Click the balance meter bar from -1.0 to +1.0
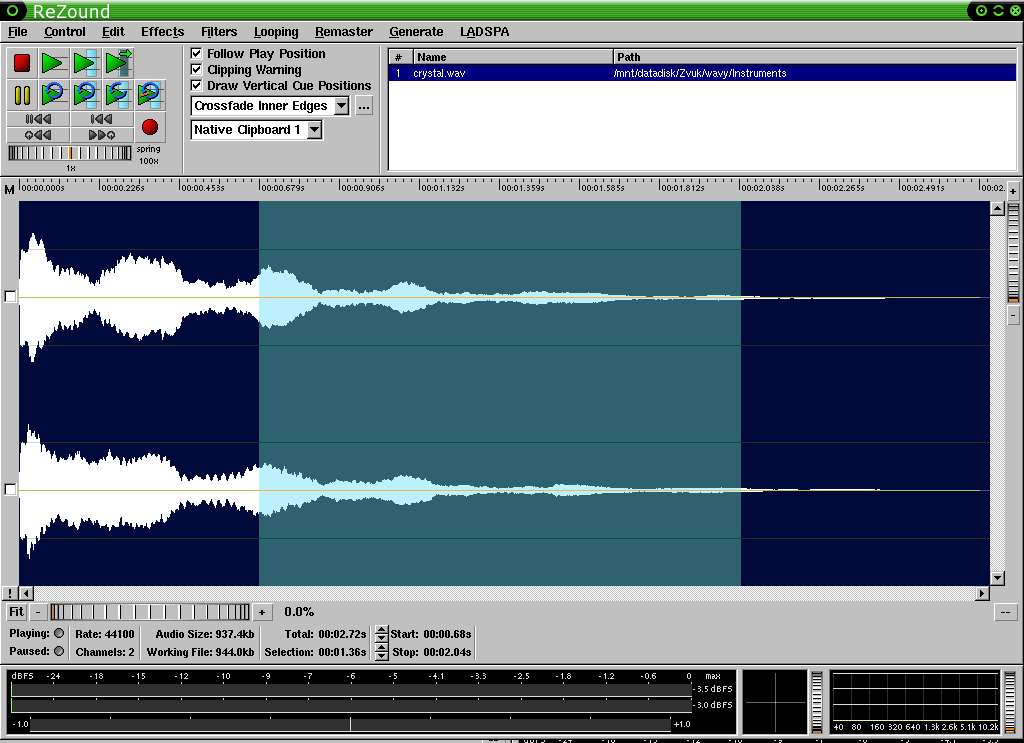Image resolution: width=1024 pixels, height=743 pixels. click(351, 723)
